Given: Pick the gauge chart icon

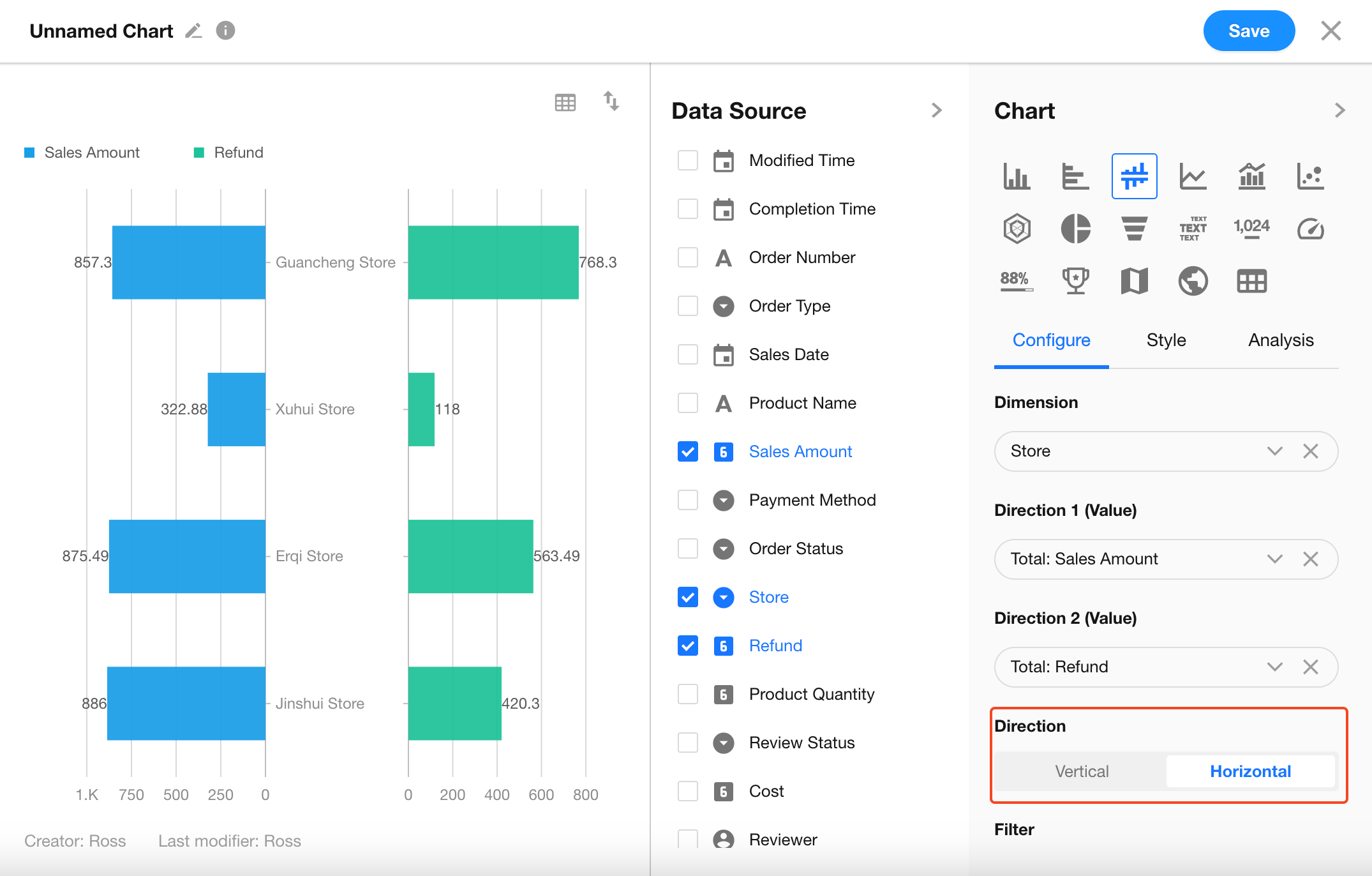Looking at the screenshot, I should click(x=1310, y=229).
